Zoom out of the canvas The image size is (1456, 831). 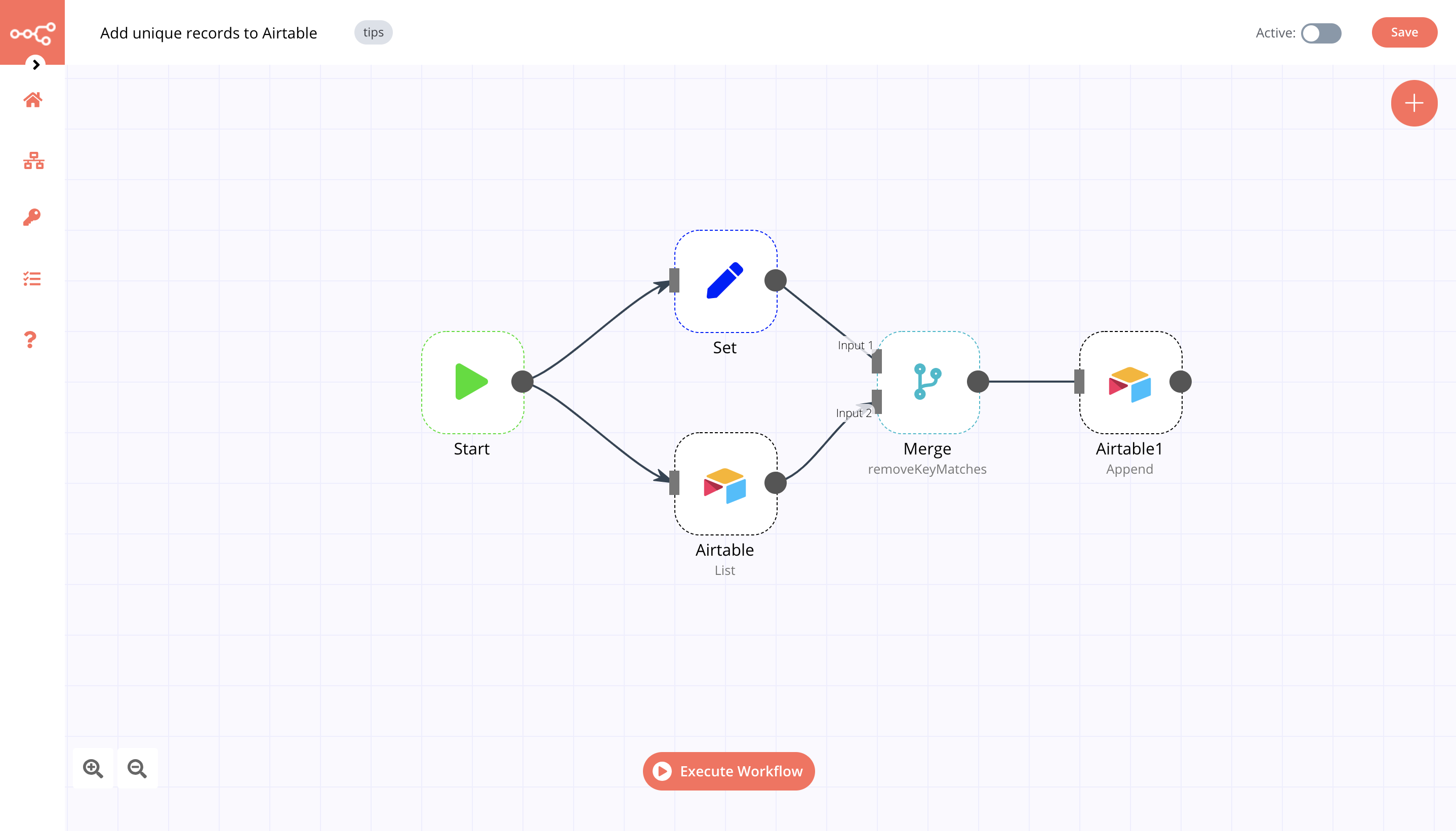[x=137, y=768]
